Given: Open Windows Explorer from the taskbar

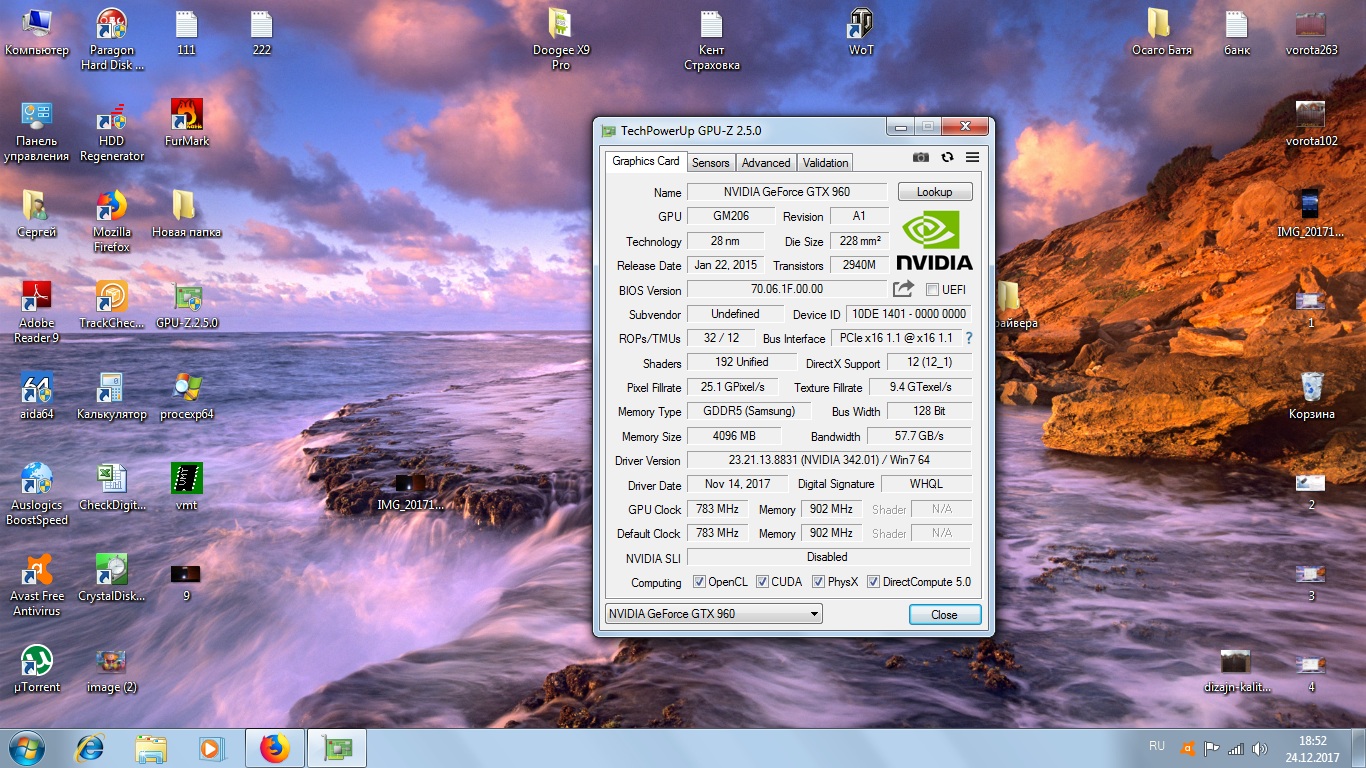Looking at the screenshot, I should click(151, 748).
